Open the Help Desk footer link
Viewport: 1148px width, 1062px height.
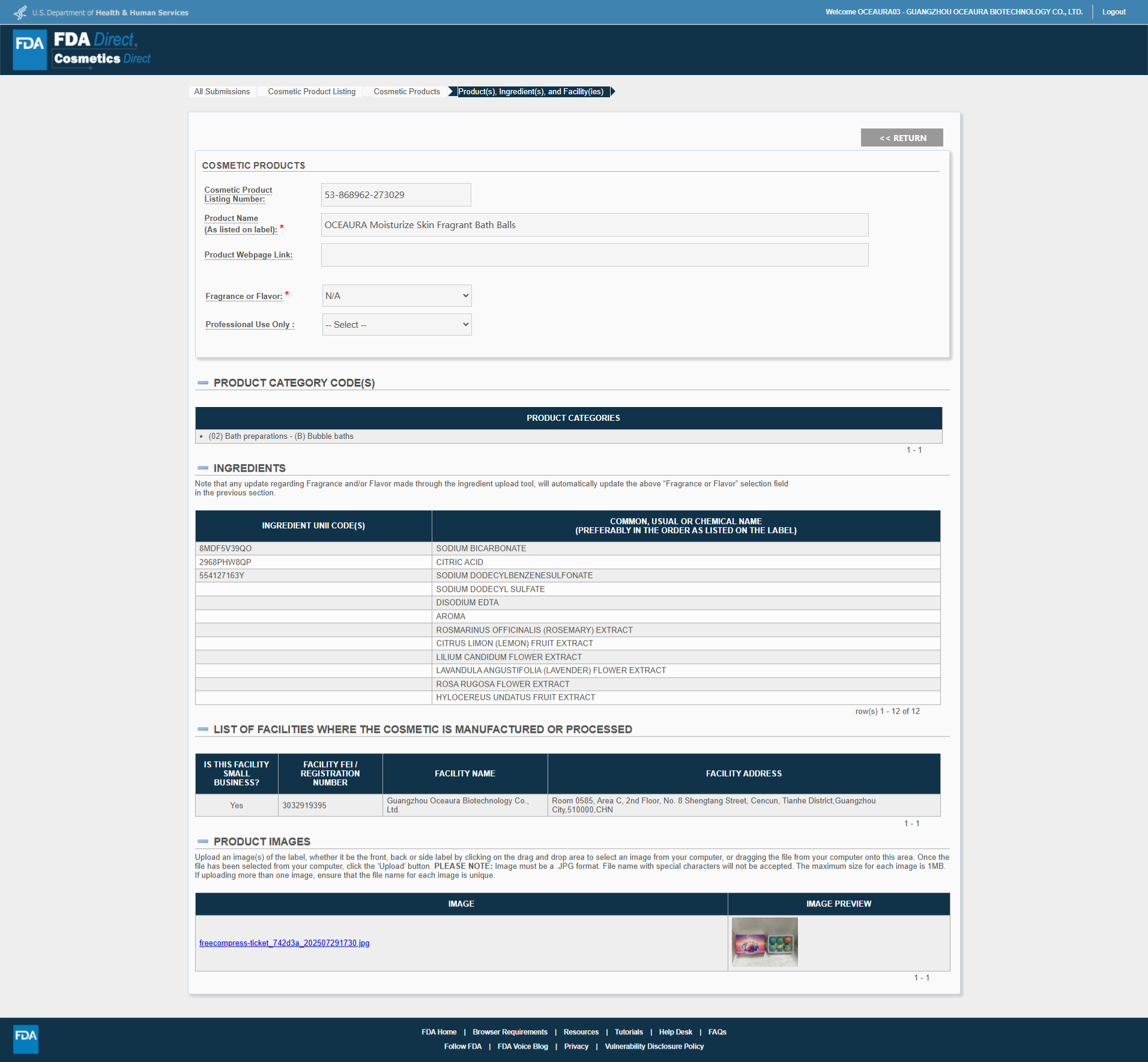pos(675,1033)
